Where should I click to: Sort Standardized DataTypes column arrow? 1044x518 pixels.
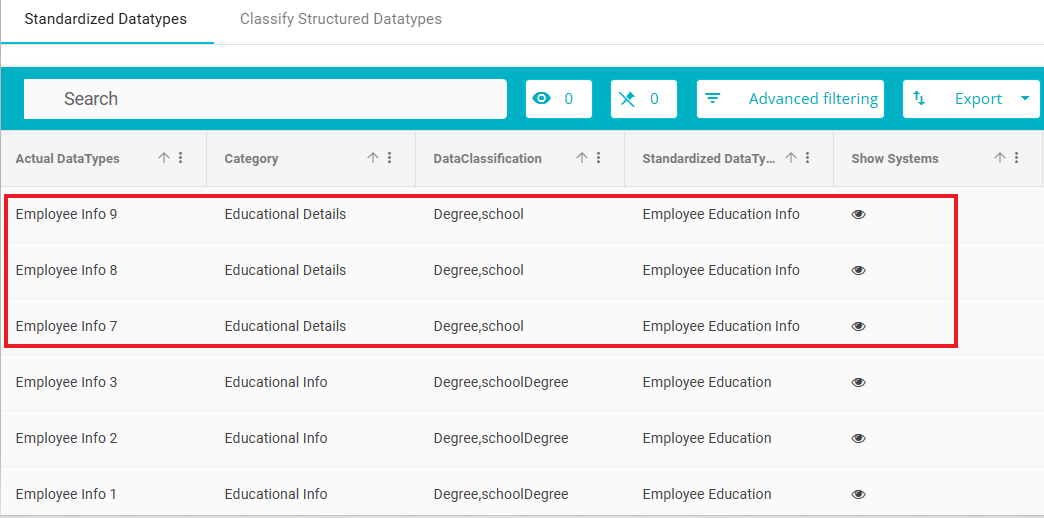[791, 158]
